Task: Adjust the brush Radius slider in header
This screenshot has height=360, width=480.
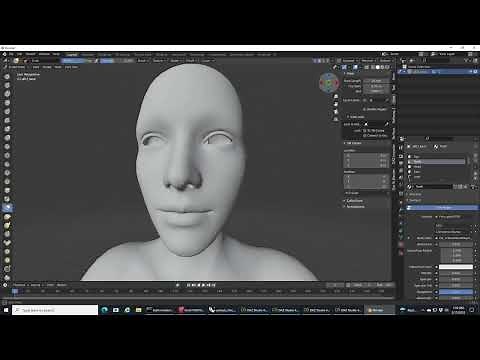Action: point(76,61)
